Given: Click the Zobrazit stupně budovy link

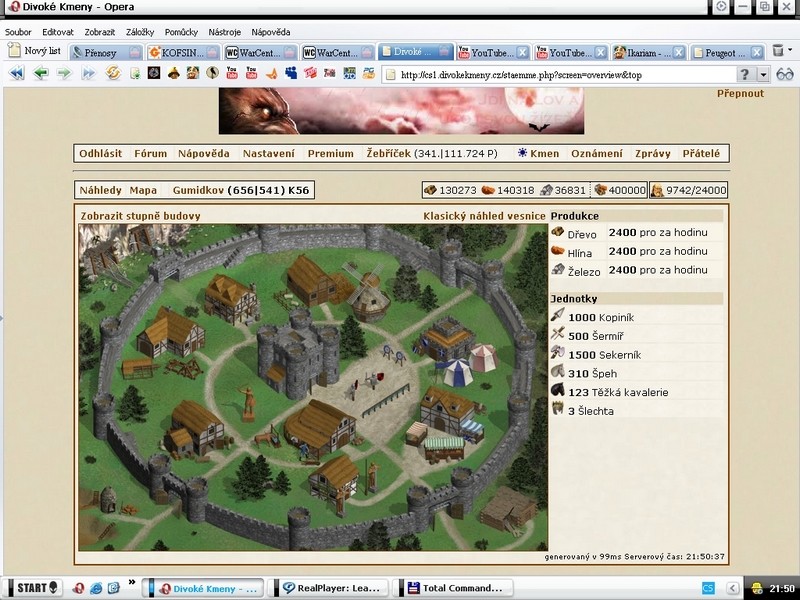Looking at the screenshot, I should pyautogui.click(x=139, y=215).
